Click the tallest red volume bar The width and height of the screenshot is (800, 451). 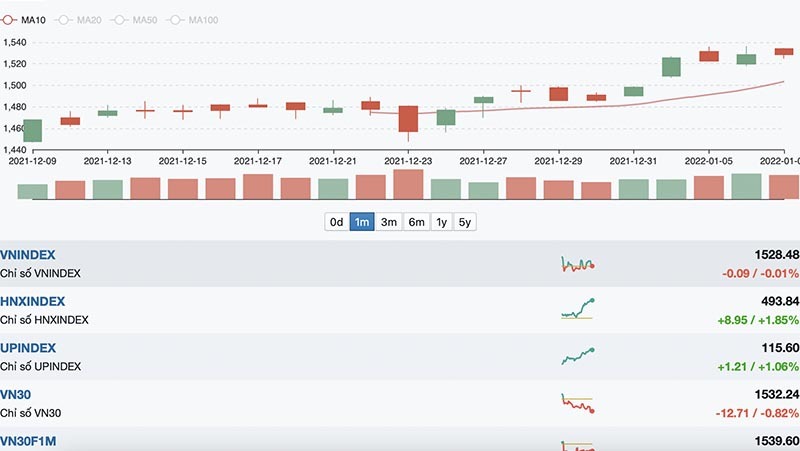click(x=408, y=184)
